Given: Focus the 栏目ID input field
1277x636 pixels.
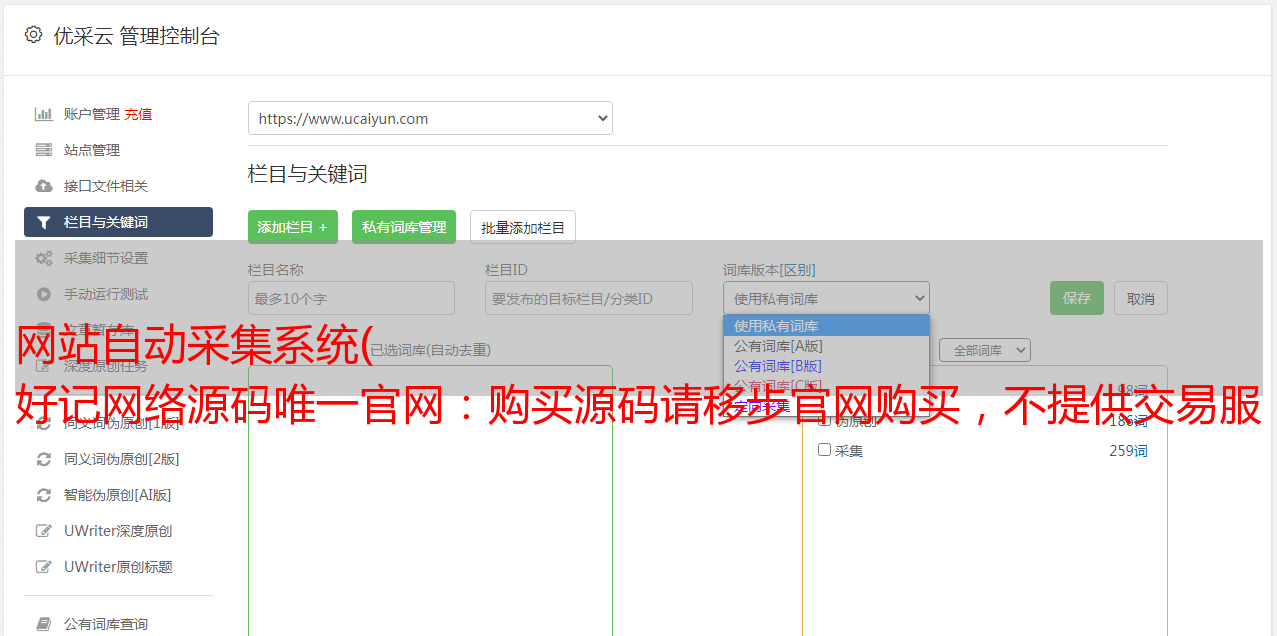Looking at the screenshot, I should 589,298.
